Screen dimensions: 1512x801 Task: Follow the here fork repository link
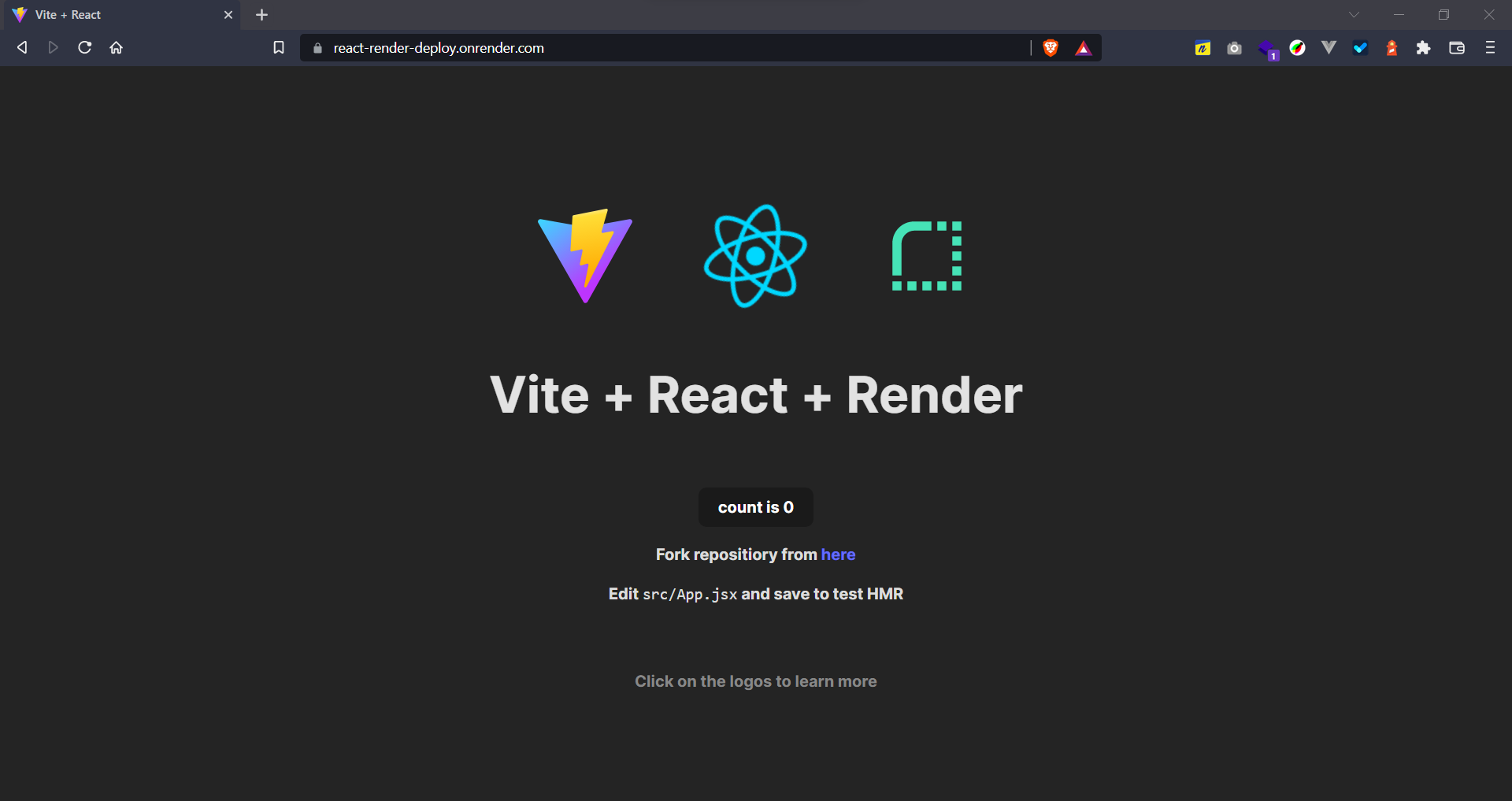click(x=837, y=554)
